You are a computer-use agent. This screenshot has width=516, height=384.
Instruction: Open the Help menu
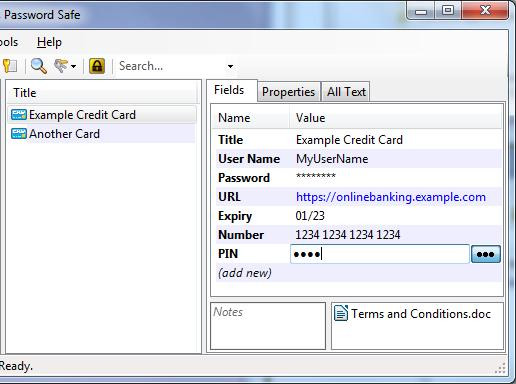[49, 42]
